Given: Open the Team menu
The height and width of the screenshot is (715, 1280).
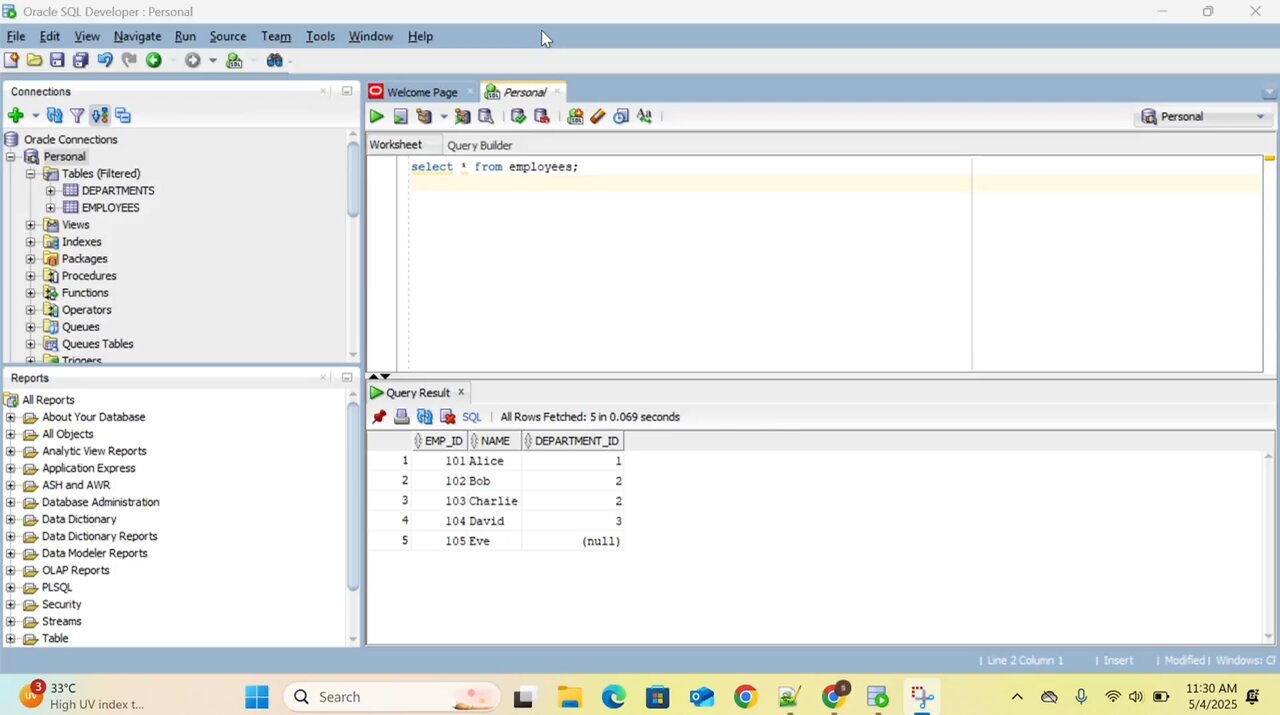Looking at the screenshot, I should click(x=276, y=36).
